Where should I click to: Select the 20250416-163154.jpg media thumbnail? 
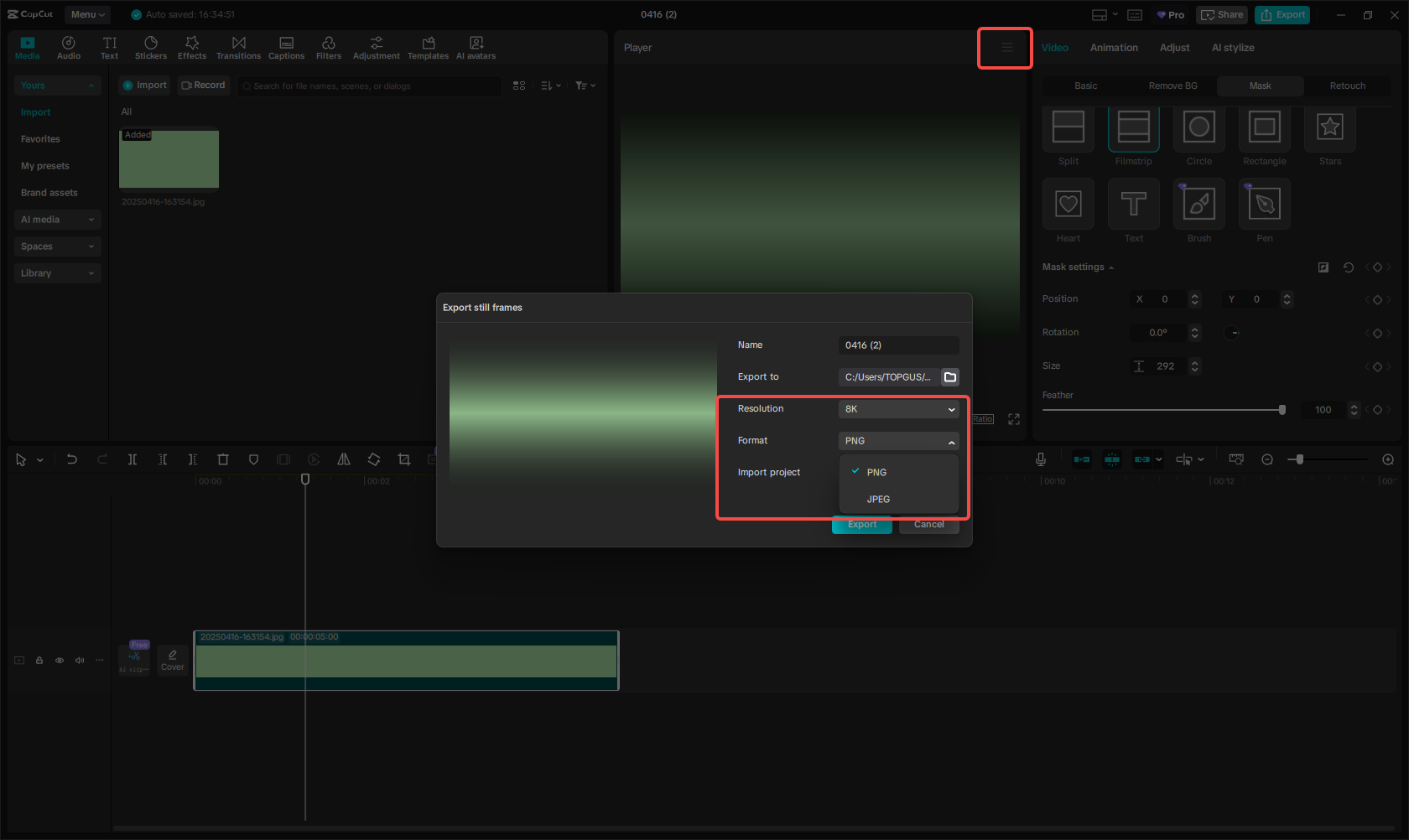(168, 159)
